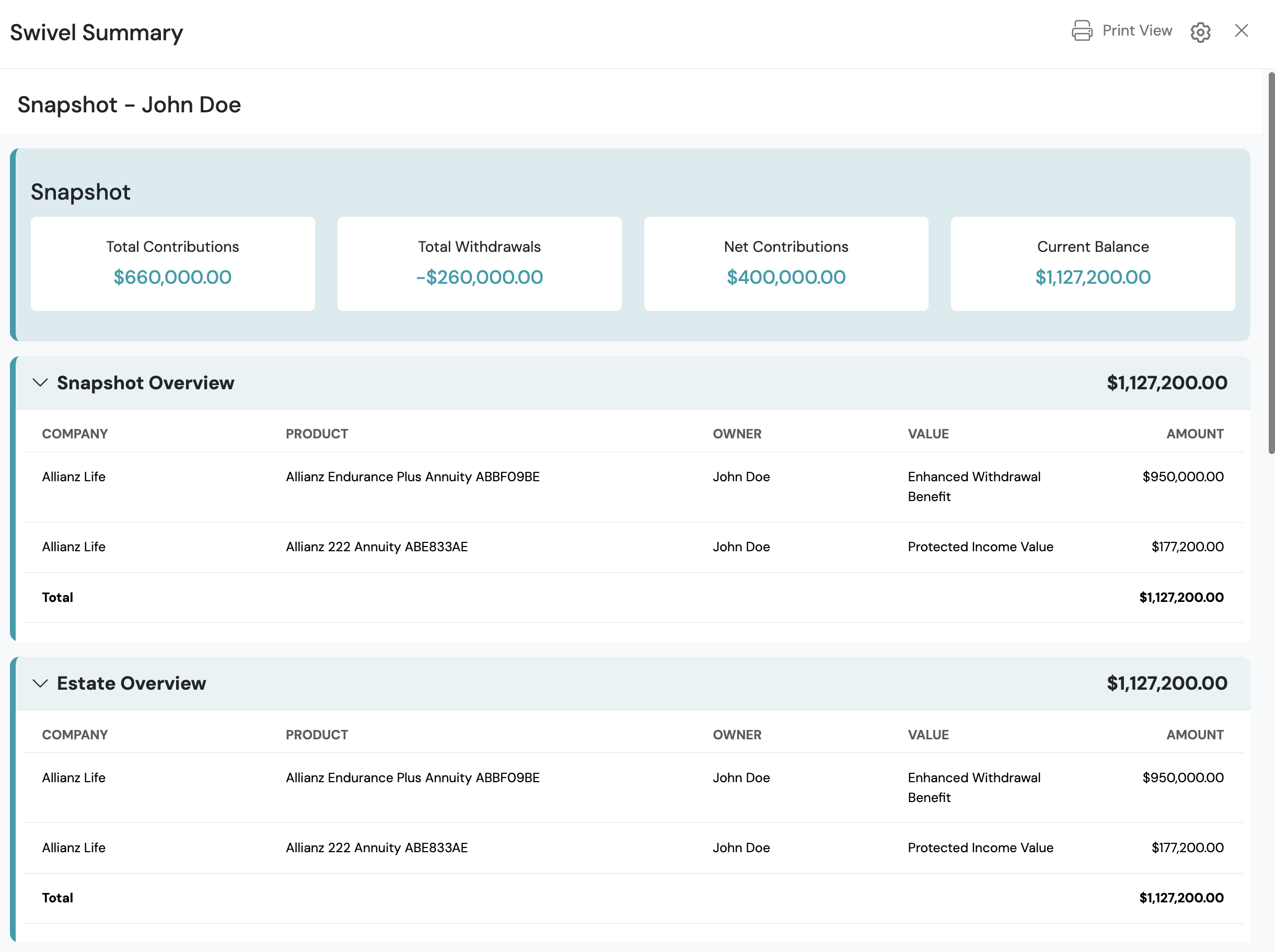Click Allianz Endurance Plus Annuity in Estate Overview

click(x=412, y=777)
